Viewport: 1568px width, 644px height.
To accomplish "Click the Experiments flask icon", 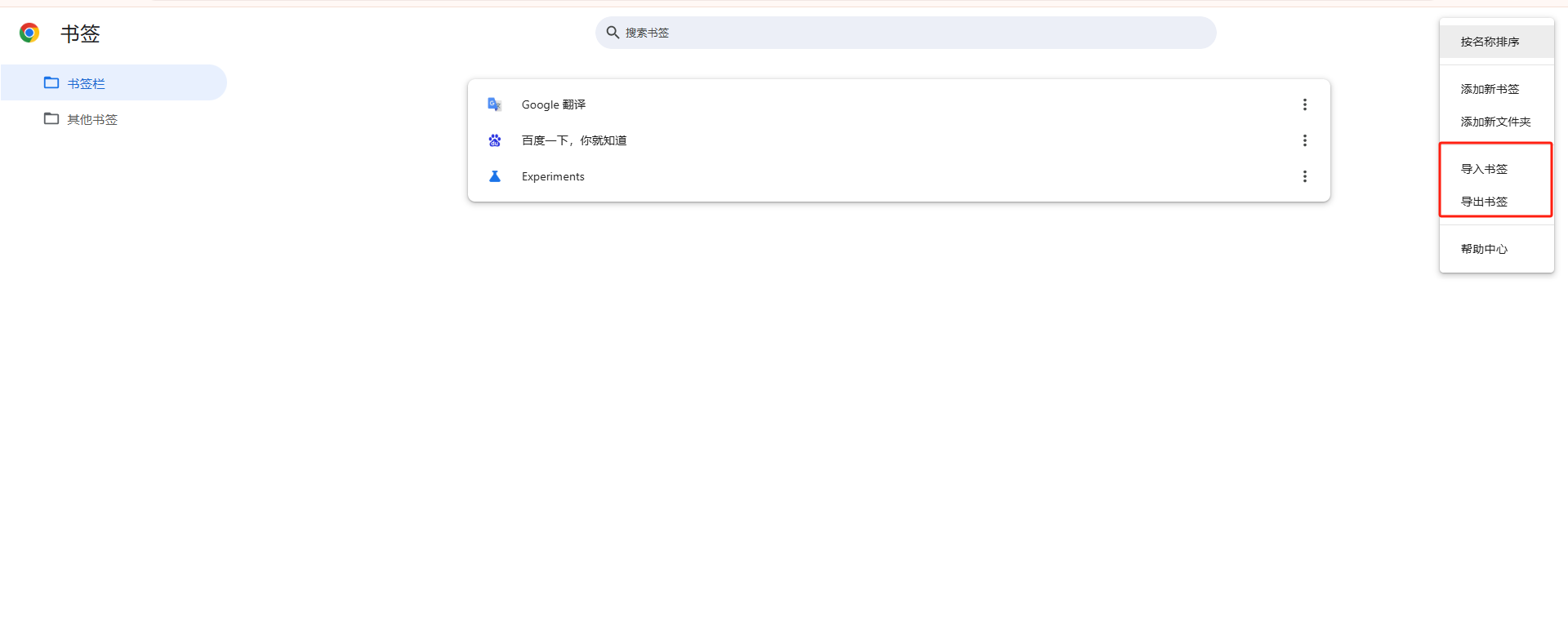I will point(494,176).
